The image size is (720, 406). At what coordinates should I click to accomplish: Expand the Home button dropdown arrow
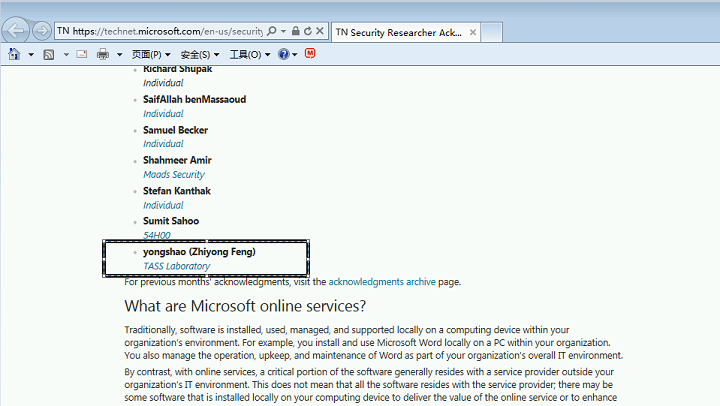(x=31, y=55)
